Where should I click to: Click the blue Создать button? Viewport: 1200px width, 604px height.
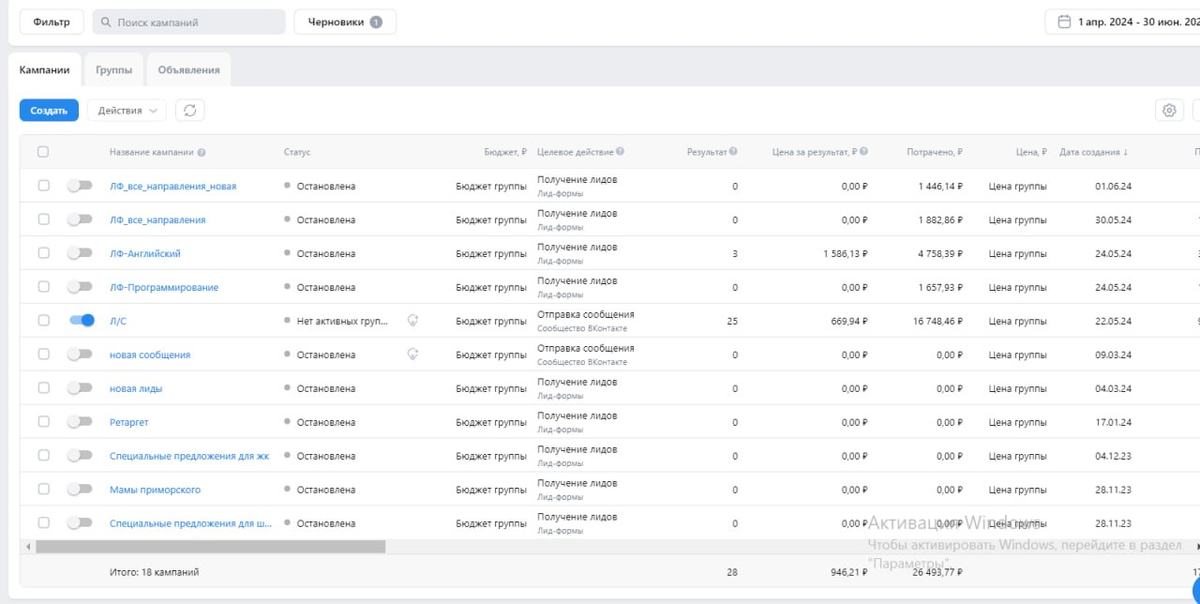49,110
